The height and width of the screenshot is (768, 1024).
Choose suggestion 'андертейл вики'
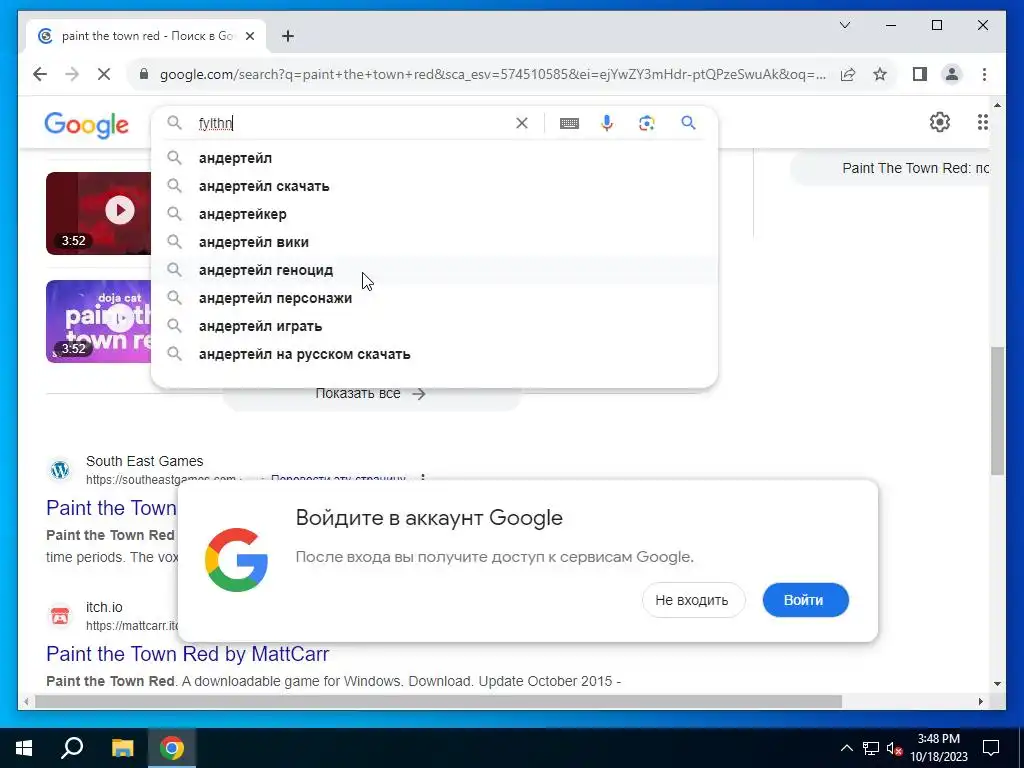coord(434,242)
